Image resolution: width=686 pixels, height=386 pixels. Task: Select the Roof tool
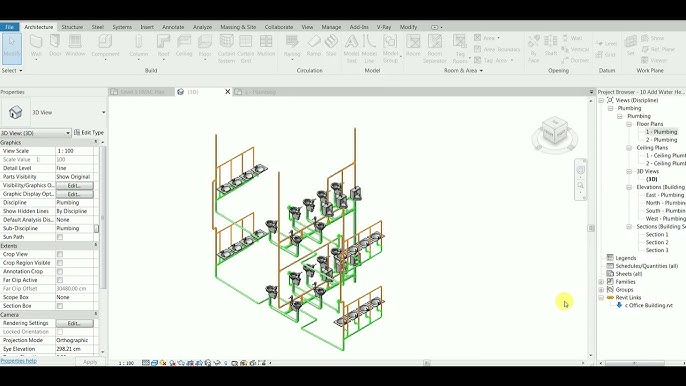(163, 46)
